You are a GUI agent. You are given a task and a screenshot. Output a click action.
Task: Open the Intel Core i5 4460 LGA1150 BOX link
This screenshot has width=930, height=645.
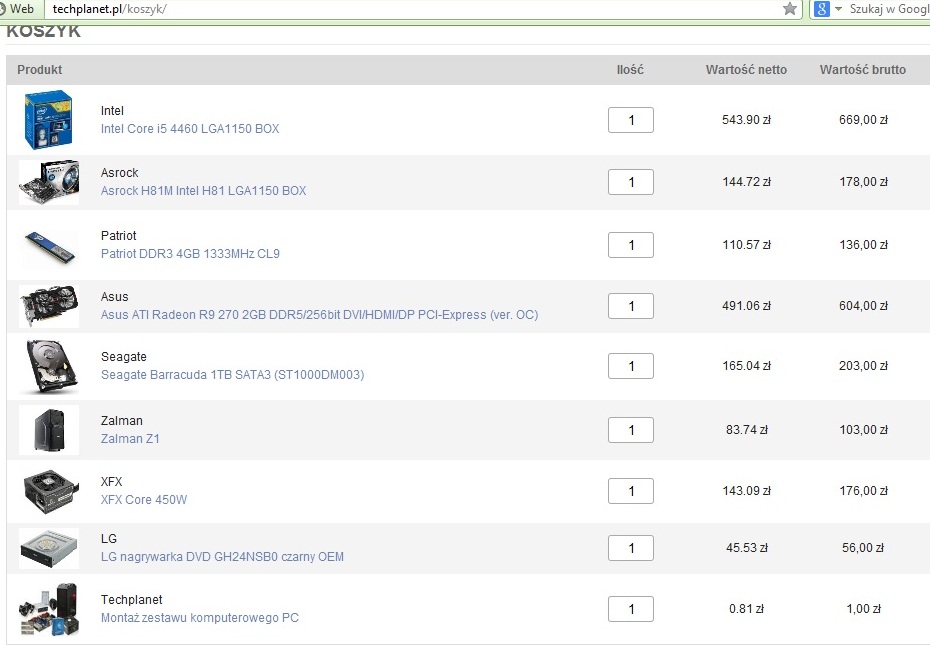190,129
